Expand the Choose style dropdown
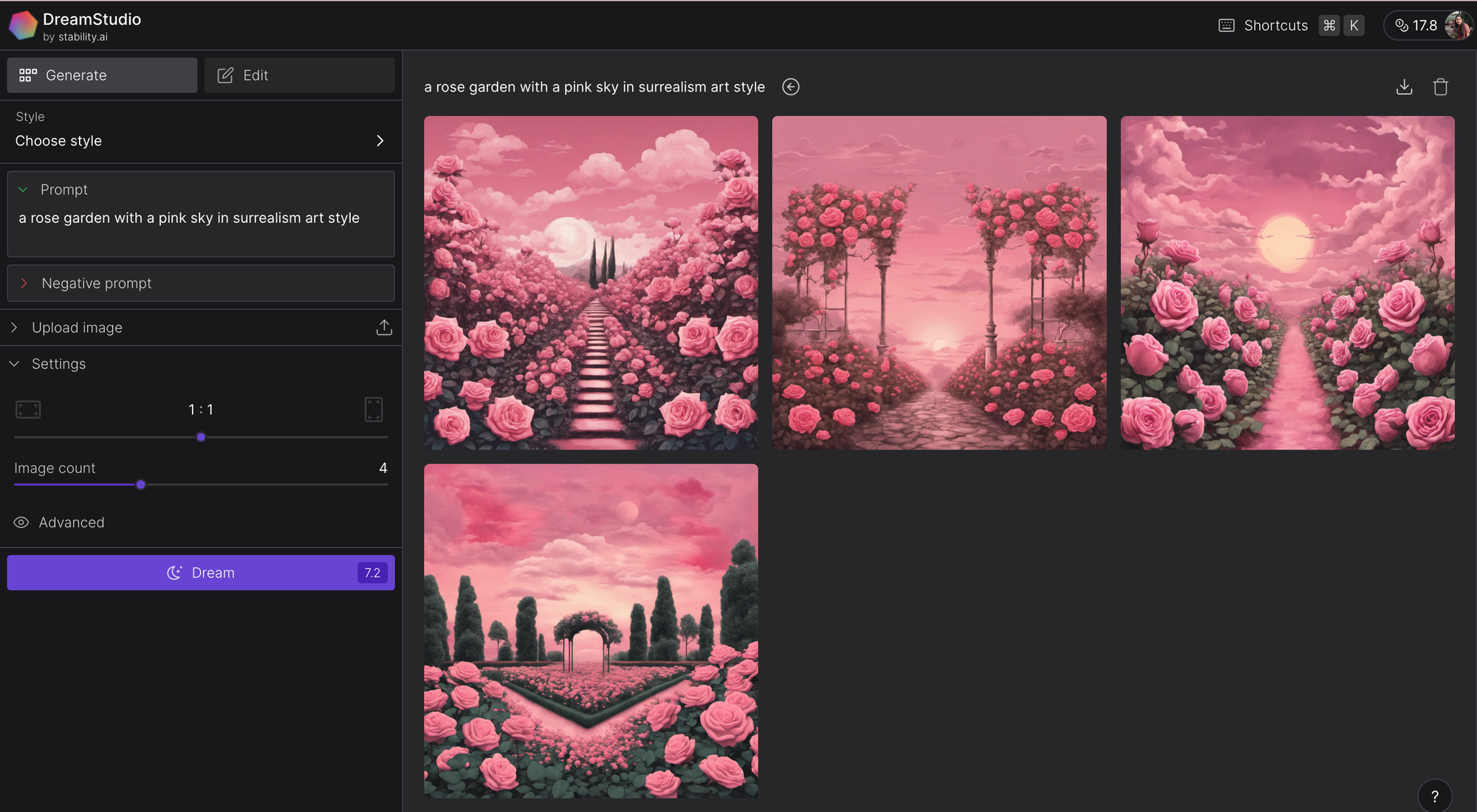This screenshot has width=1477, height=812. (x=200, y=140)
